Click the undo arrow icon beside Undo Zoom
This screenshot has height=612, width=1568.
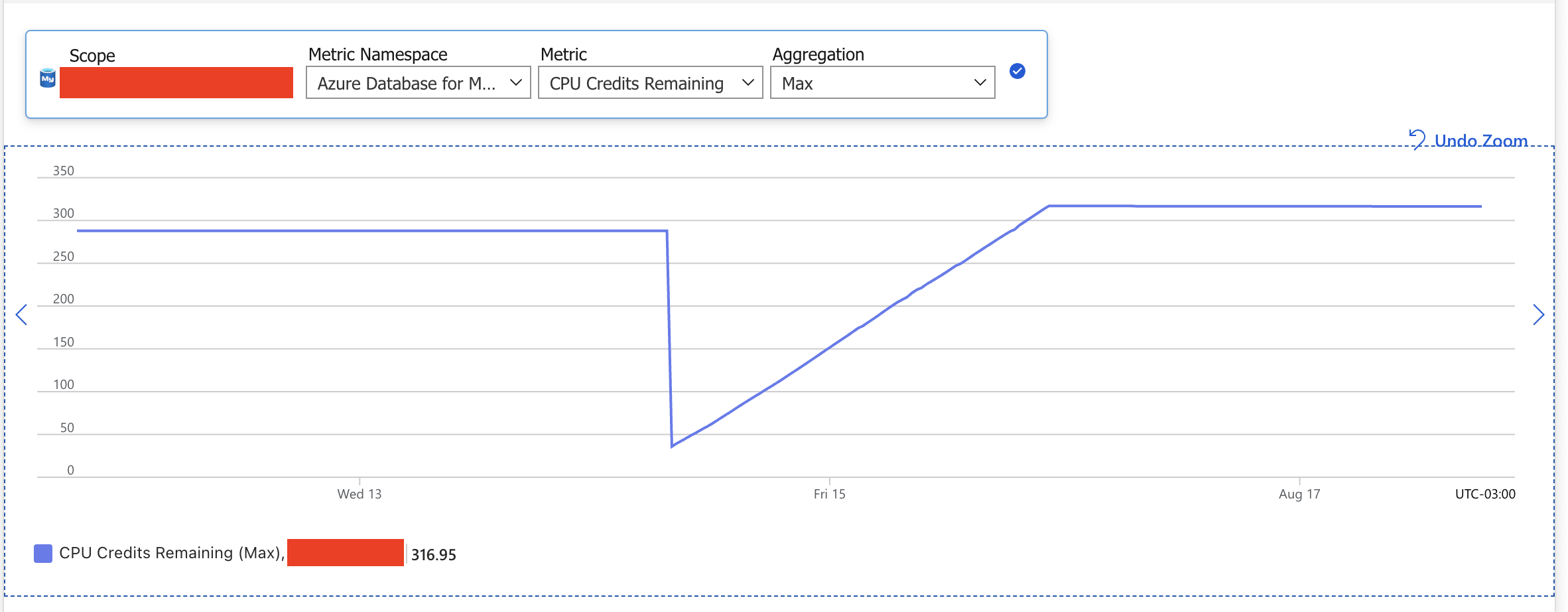tap(1417, 139)
